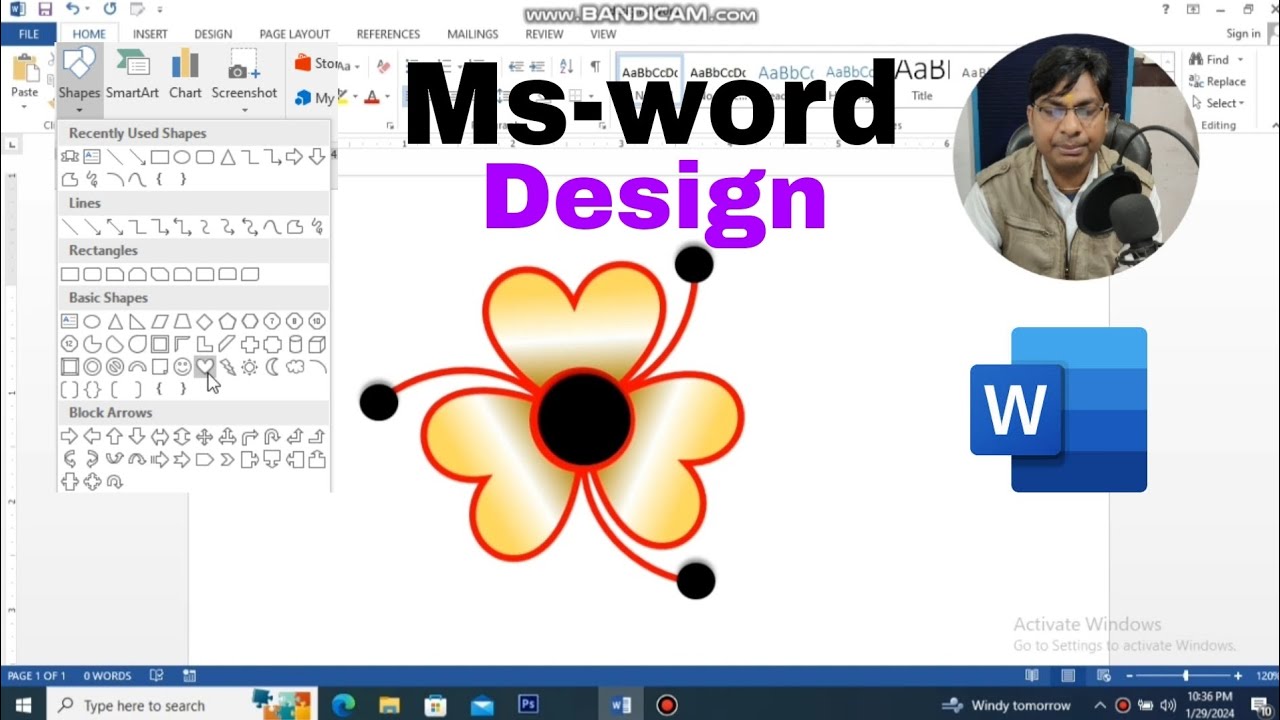
Task: Select the Pentagon arrow in Block Arrows
Action: pyautogui.click(x=204, y=460)
